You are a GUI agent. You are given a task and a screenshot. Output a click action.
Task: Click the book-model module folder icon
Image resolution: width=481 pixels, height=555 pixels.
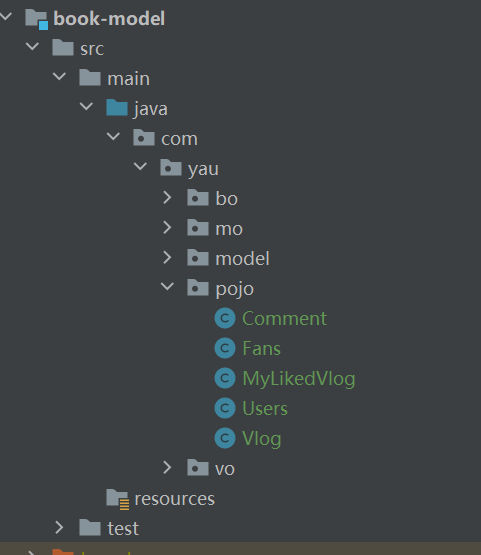tap(36, 19)
